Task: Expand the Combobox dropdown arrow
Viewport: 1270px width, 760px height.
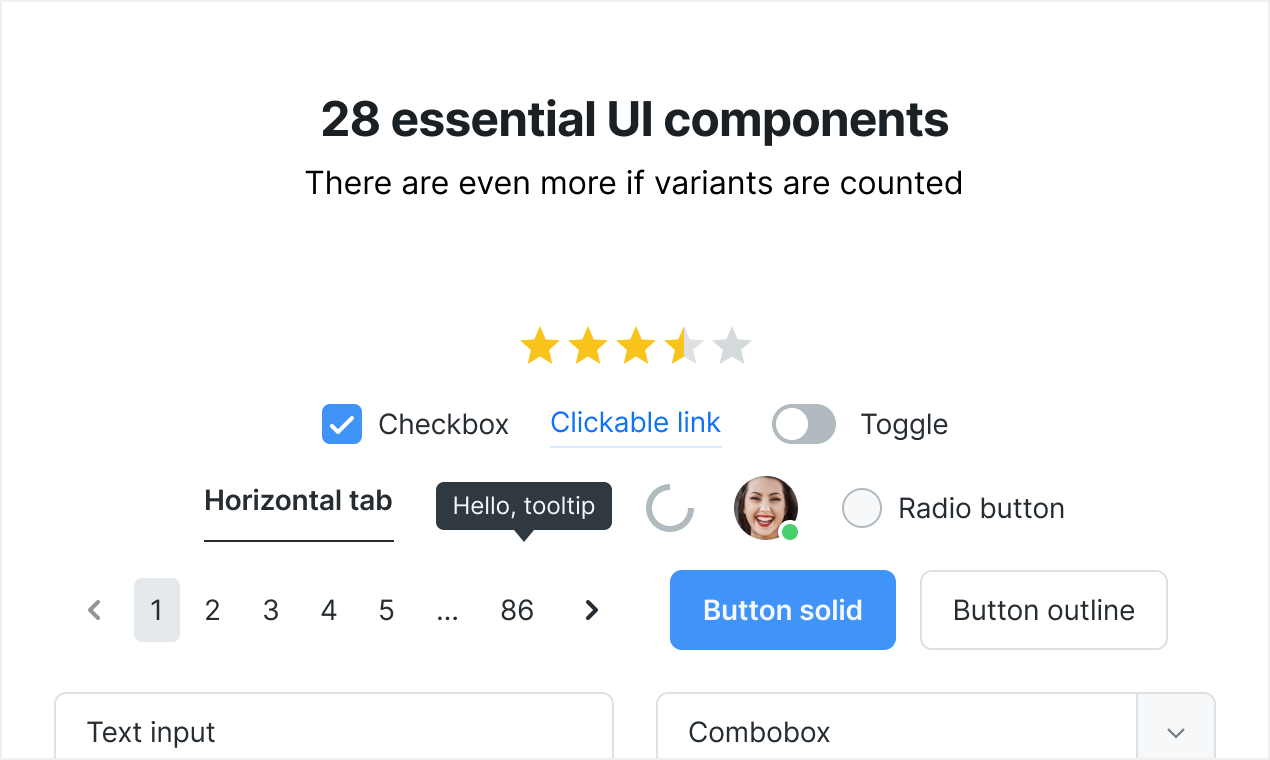Action: (1176, 732)
